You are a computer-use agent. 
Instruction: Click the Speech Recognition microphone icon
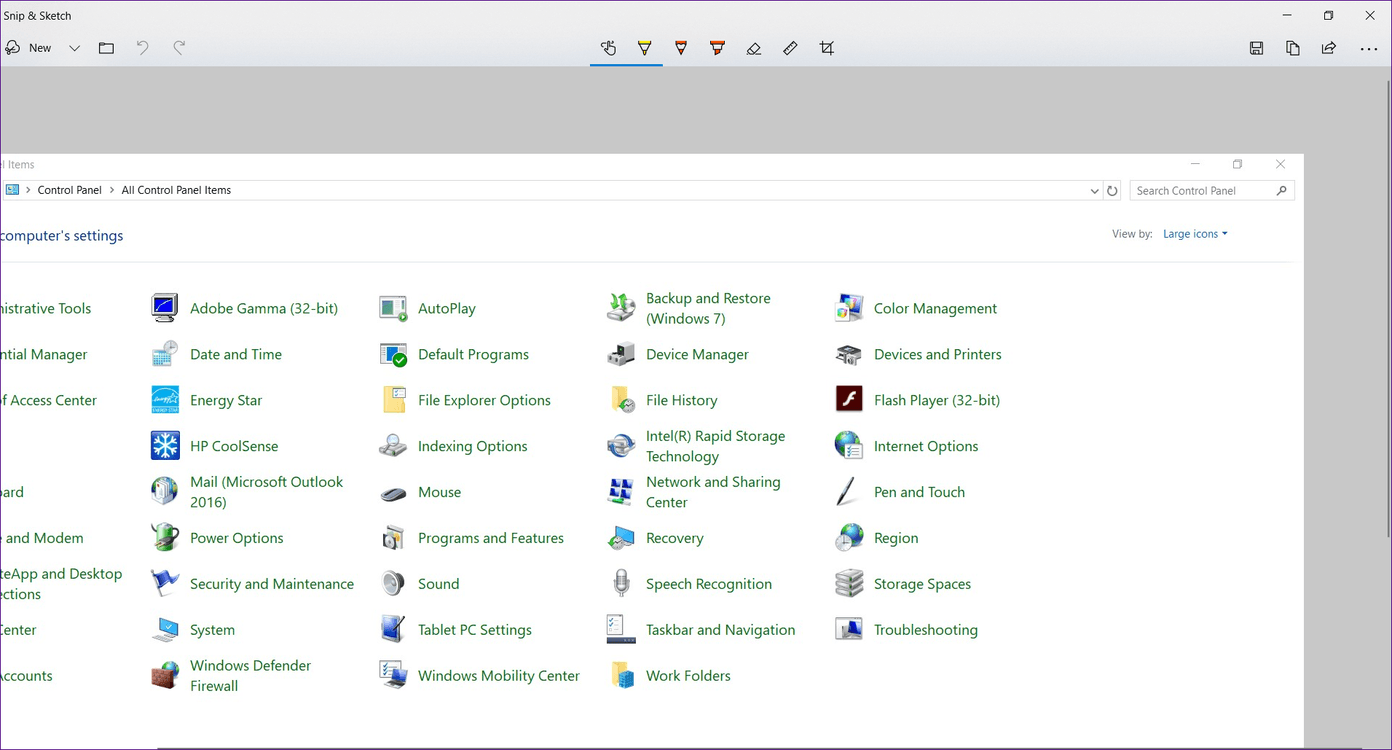[x=621, y=584]
